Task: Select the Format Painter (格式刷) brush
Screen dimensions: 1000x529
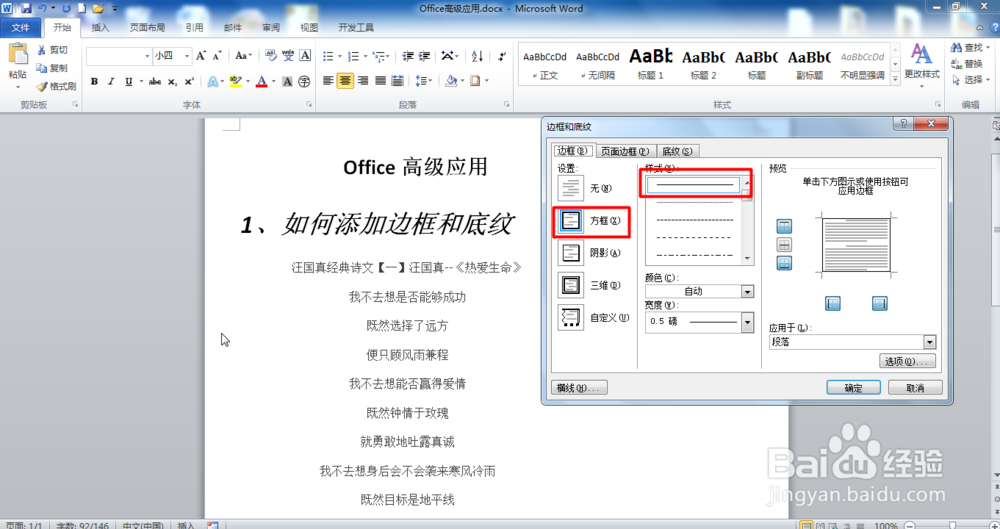Action: coord(42,86)
